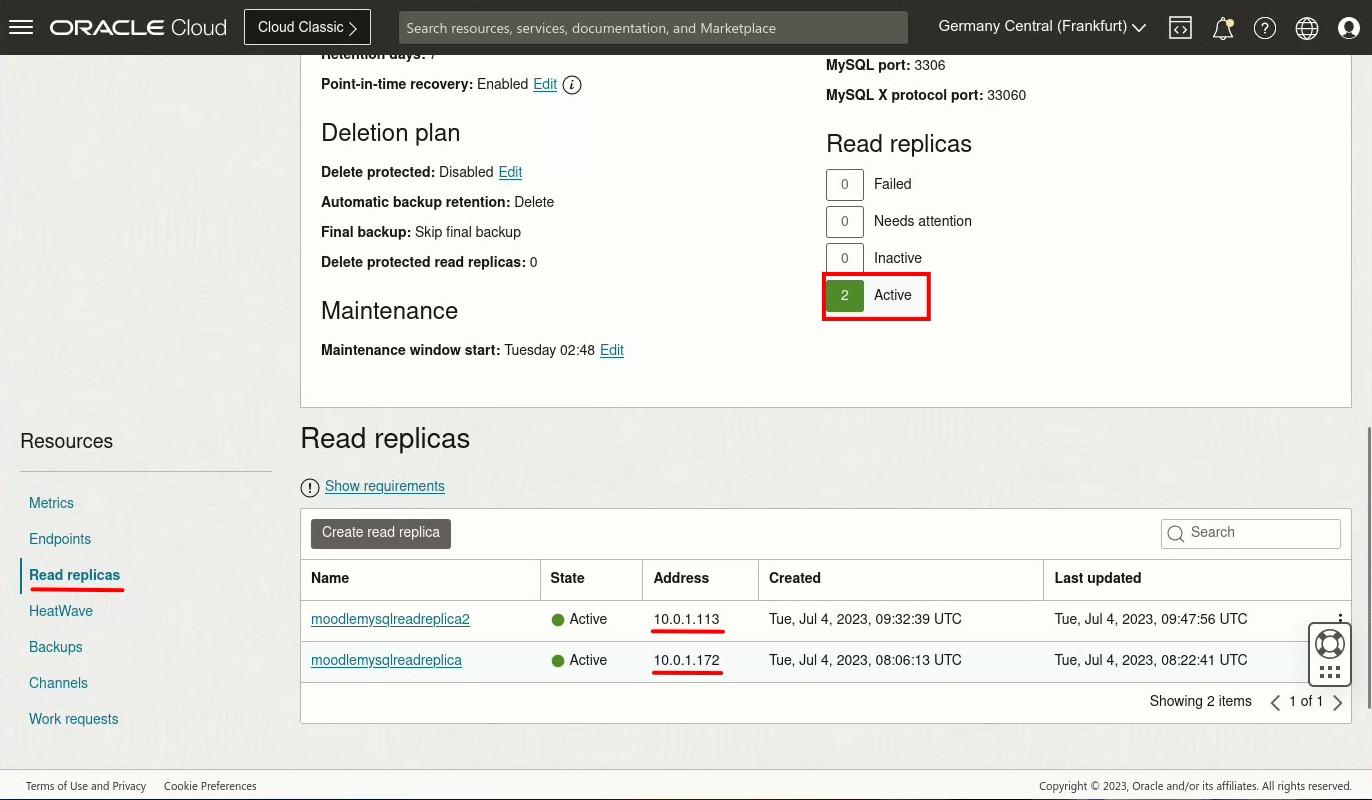Viewport: 1372px width, 800px height.
Task: Open the user profile avatar menu
Action: coord(1349,28)
